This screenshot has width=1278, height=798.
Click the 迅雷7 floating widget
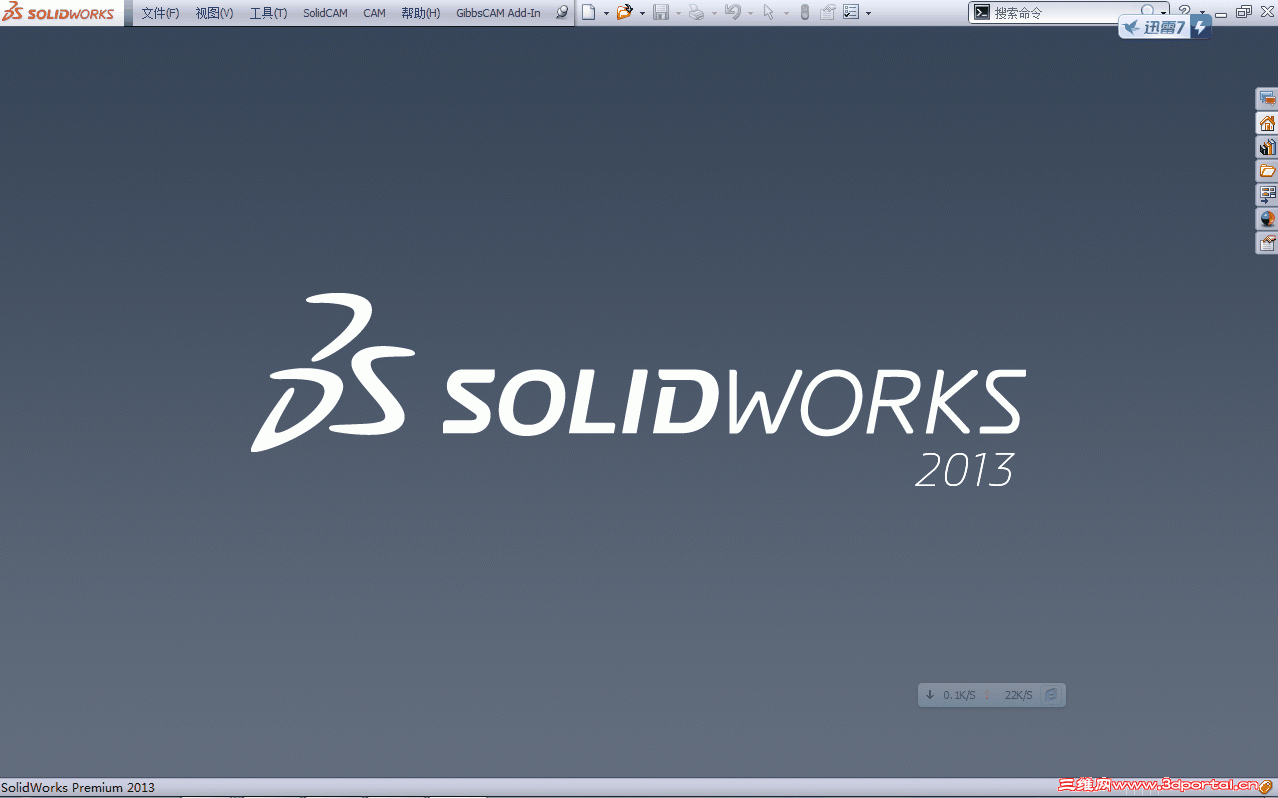pyautogui.click(x=1164, y=27)
